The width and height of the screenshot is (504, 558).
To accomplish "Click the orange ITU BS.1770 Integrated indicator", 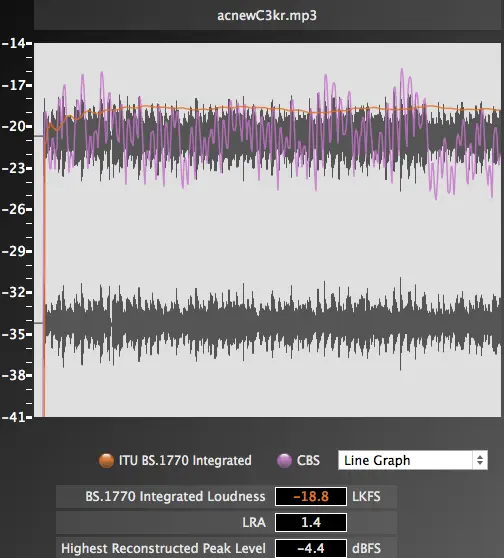I will coord(106,460).
